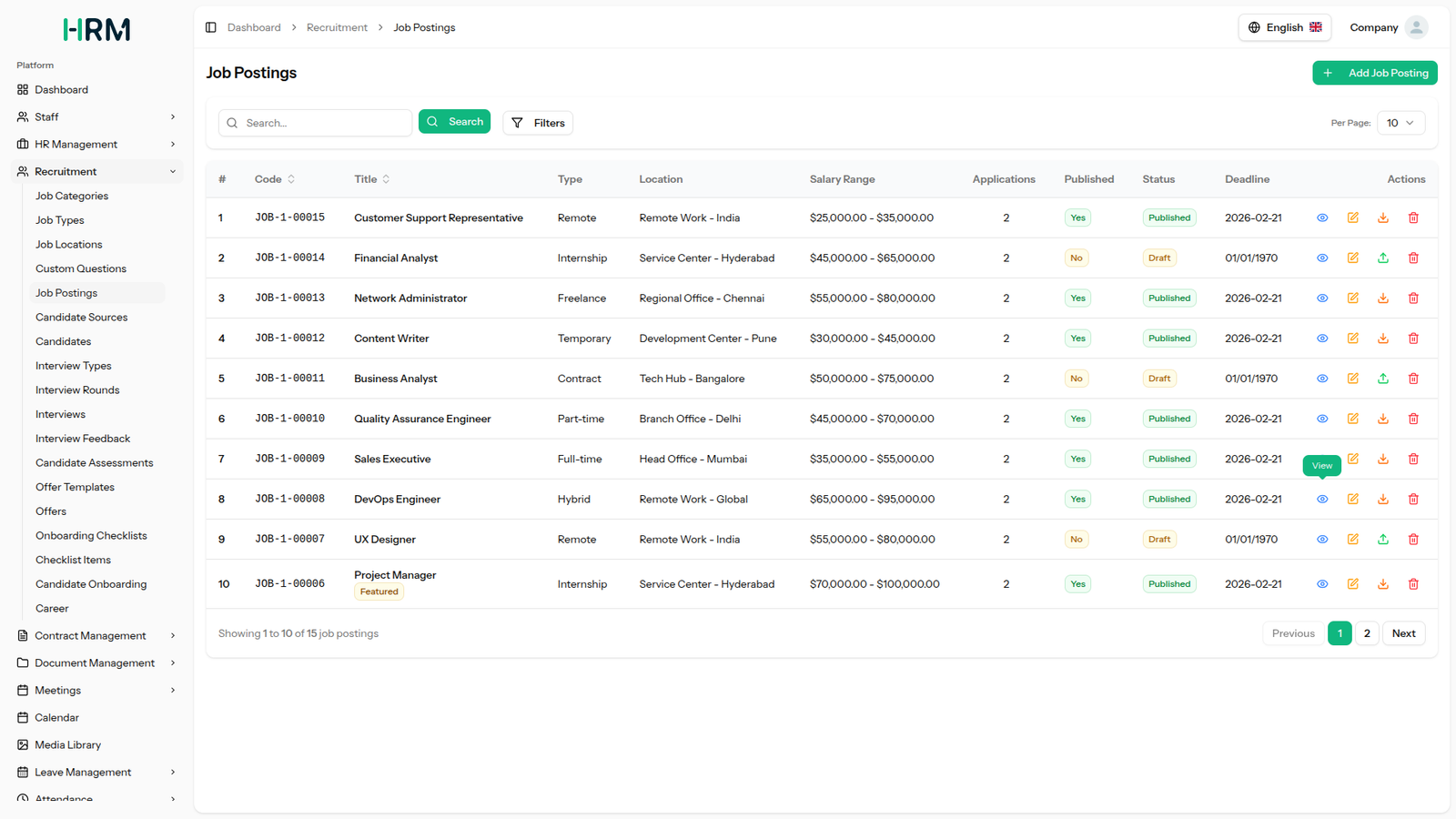The image size is (1456, 819).
Task: Expand the Leave Management menu
Action: pos(96,773)
